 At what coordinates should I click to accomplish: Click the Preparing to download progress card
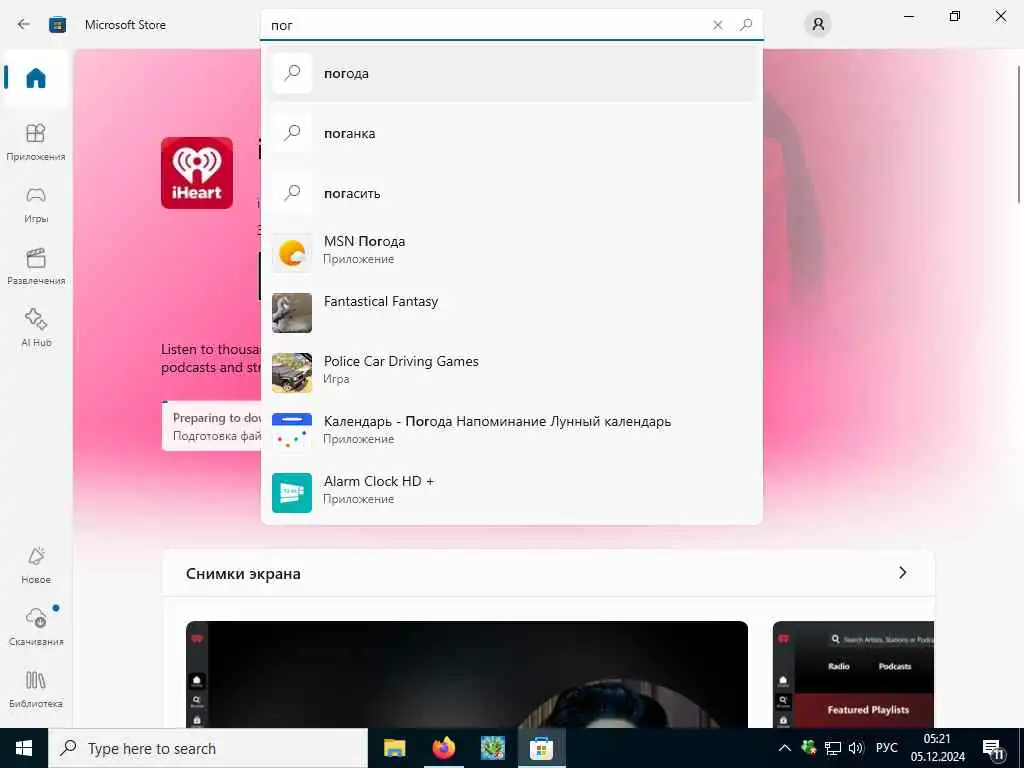212,426
